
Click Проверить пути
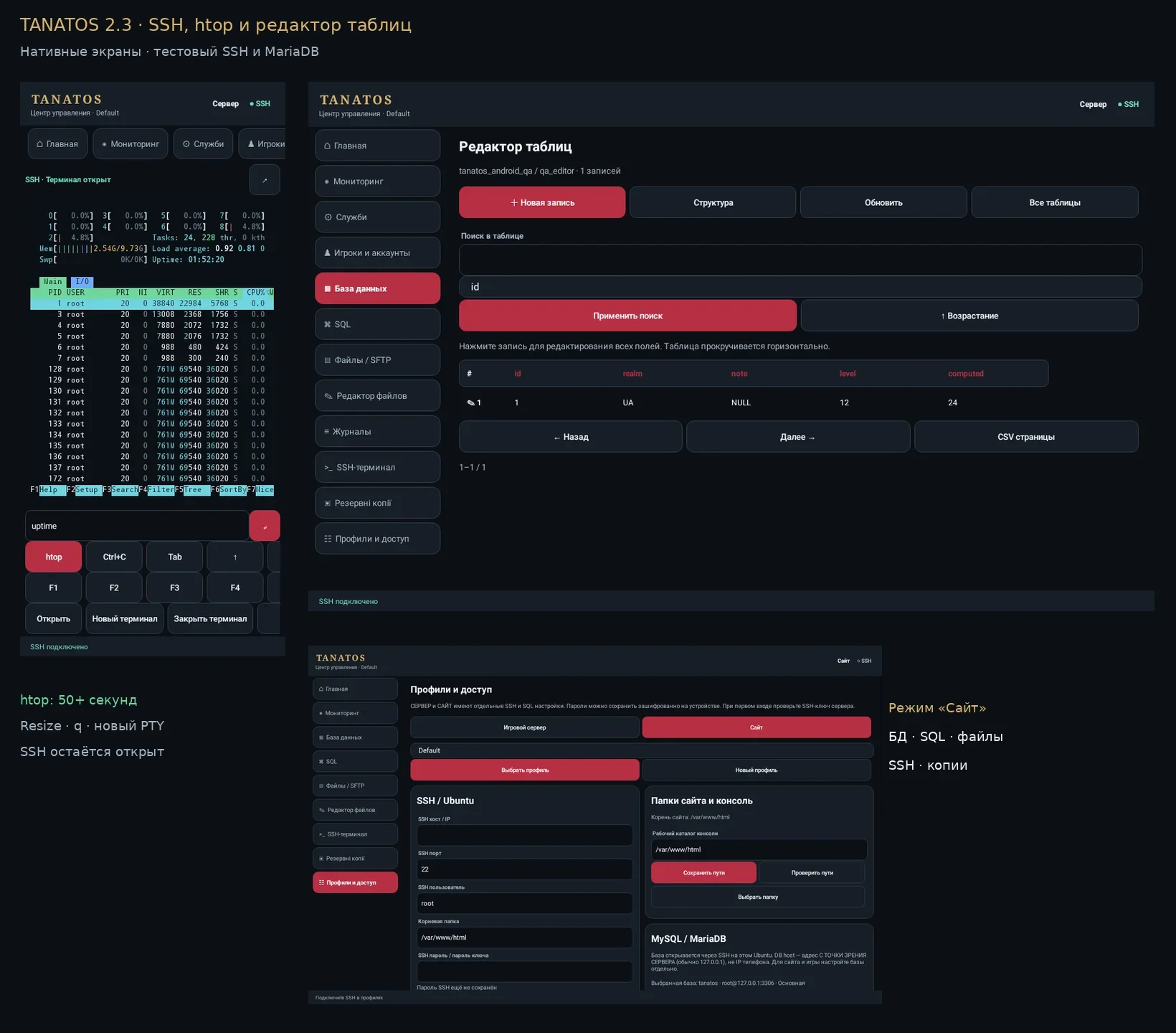(x=812, y=873)
